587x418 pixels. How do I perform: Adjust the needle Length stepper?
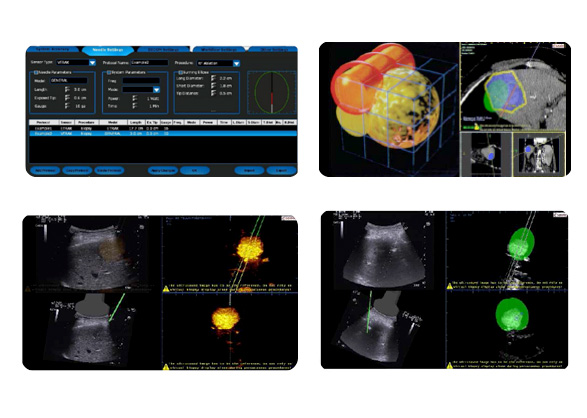pyautogui.click(x=67, y=89)
